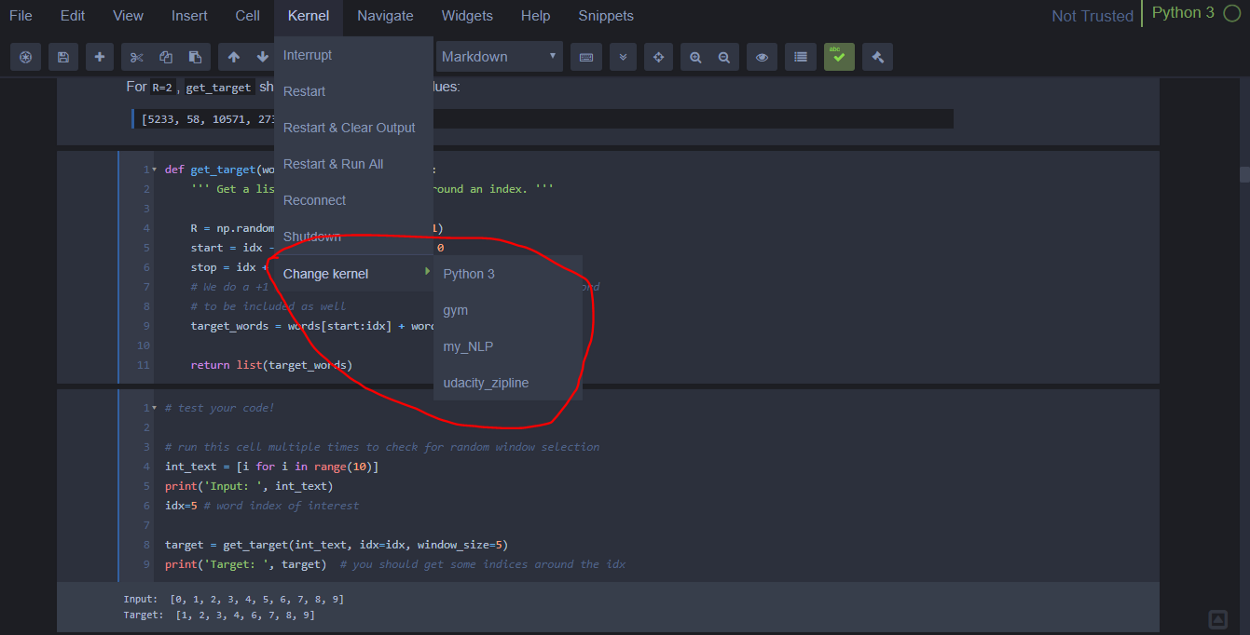Save the notebook with the floppy icon
Viewport: 1250px width, 635px height.
[x=63, y=57]
